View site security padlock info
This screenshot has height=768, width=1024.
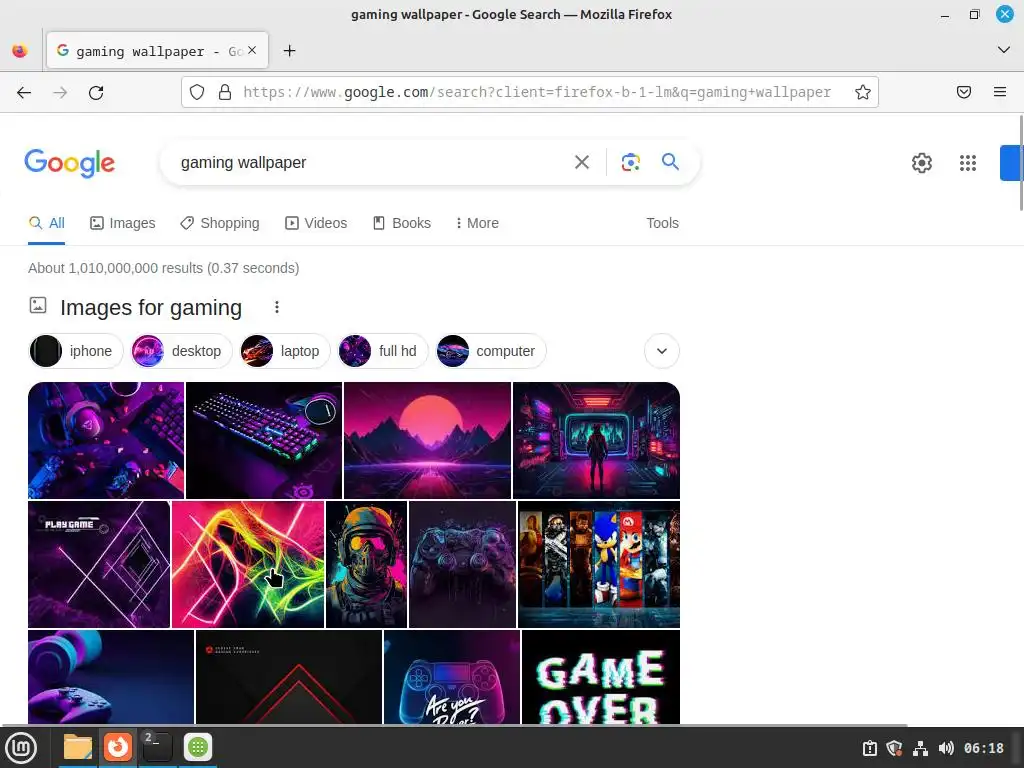click(x=225, y=92)
